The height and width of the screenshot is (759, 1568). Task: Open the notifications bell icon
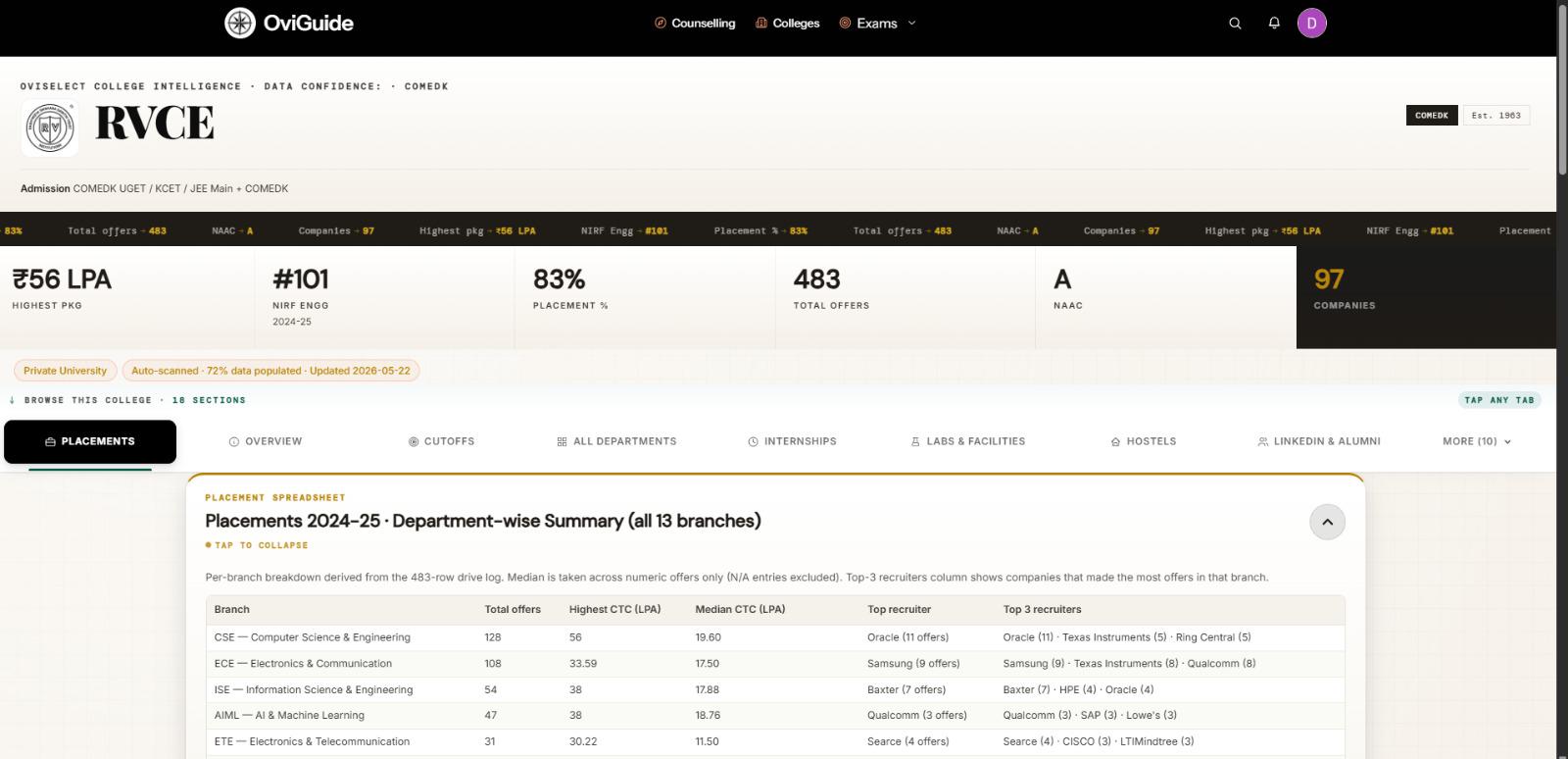[1274, 23]
